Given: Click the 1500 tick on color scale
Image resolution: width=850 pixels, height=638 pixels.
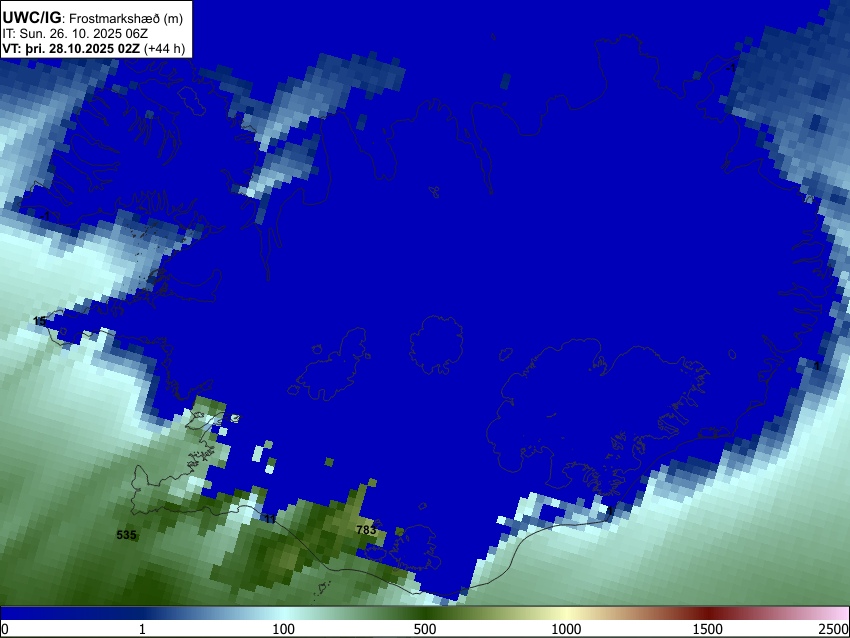Looking at the screenshot, I should (708, 629).
